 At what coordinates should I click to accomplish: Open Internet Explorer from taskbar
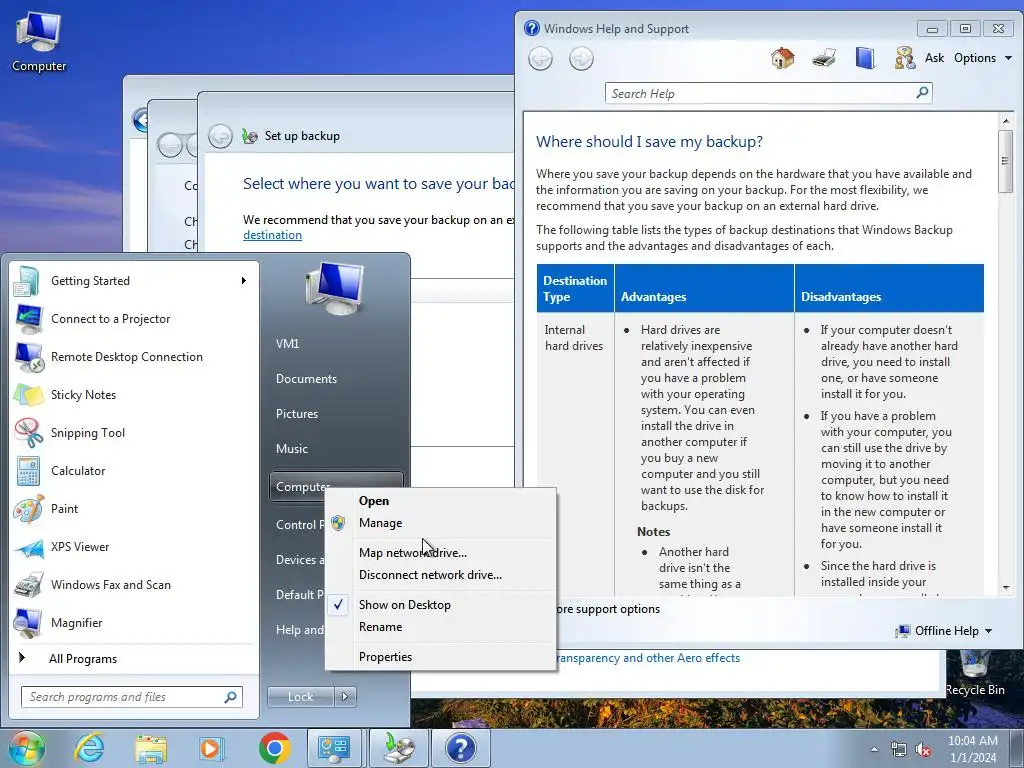[89, 748]
